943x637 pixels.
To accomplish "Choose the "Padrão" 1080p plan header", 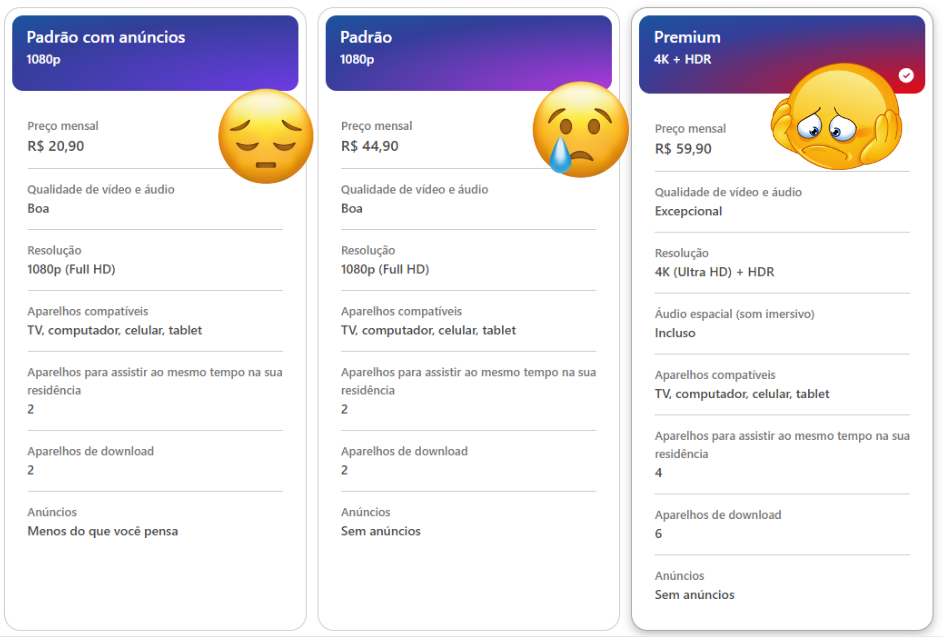I will (x=468, y=52).
